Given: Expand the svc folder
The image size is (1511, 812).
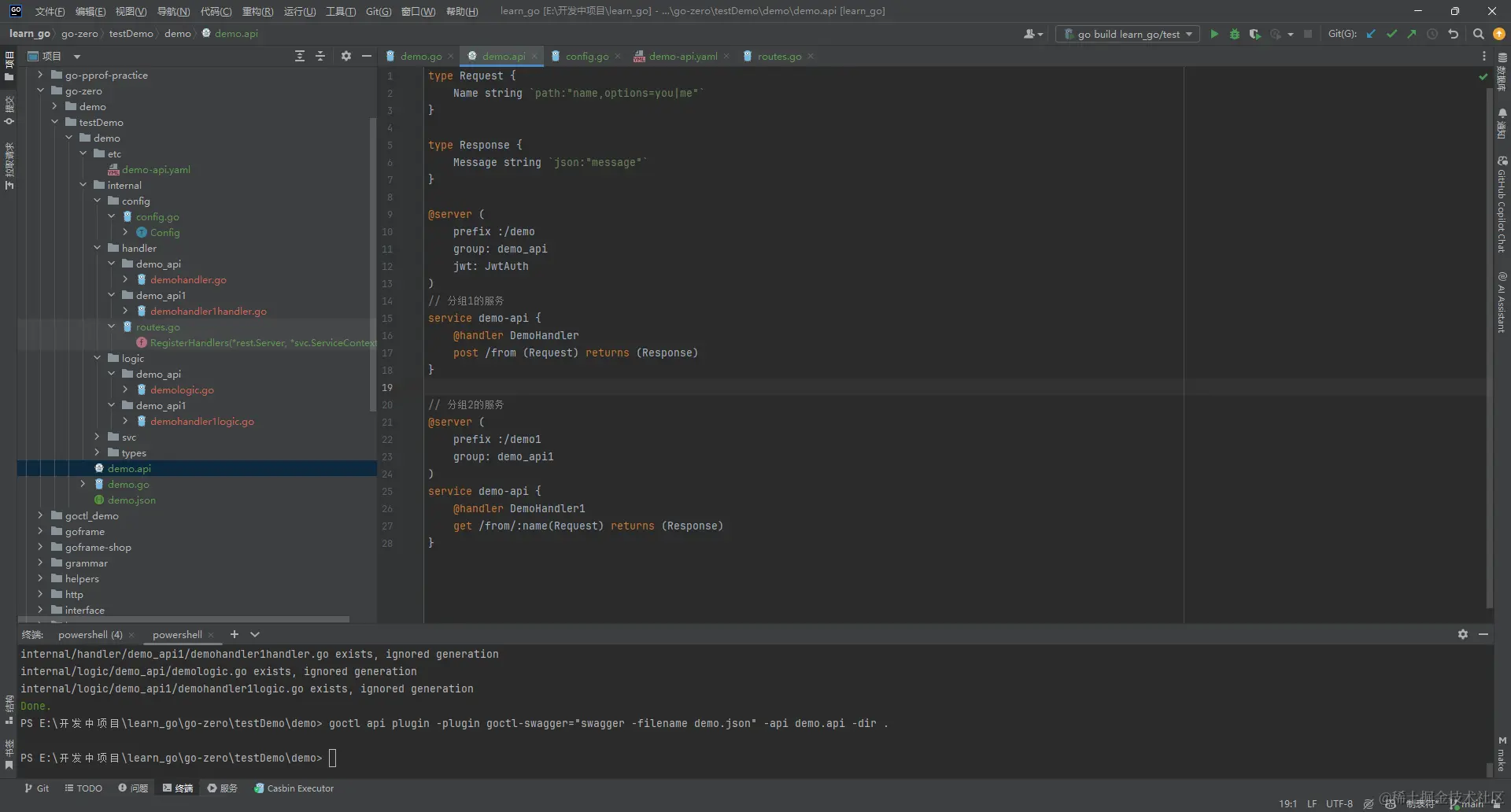Looking at the screenshot, I should pos(97,437).
